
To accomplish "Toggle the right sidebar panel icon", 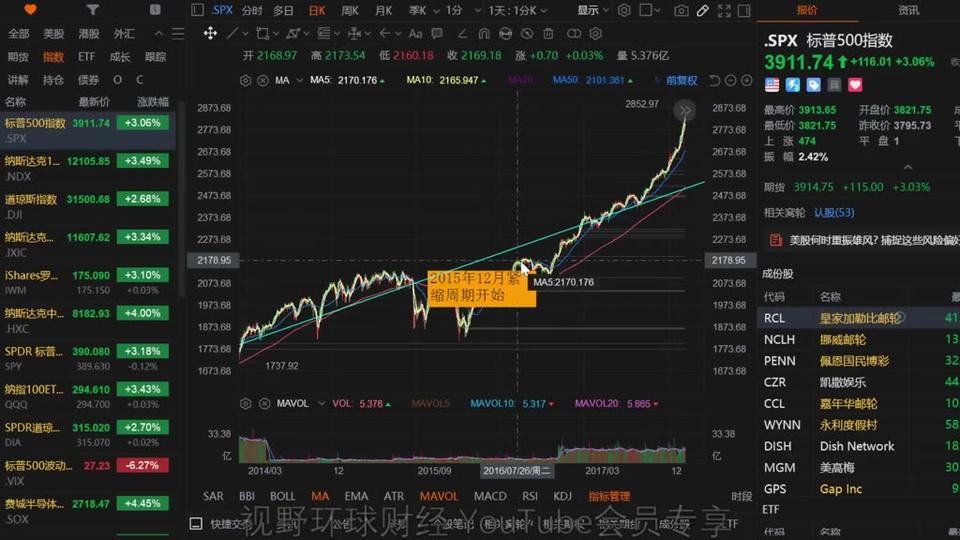I will (x=744, y=10).
